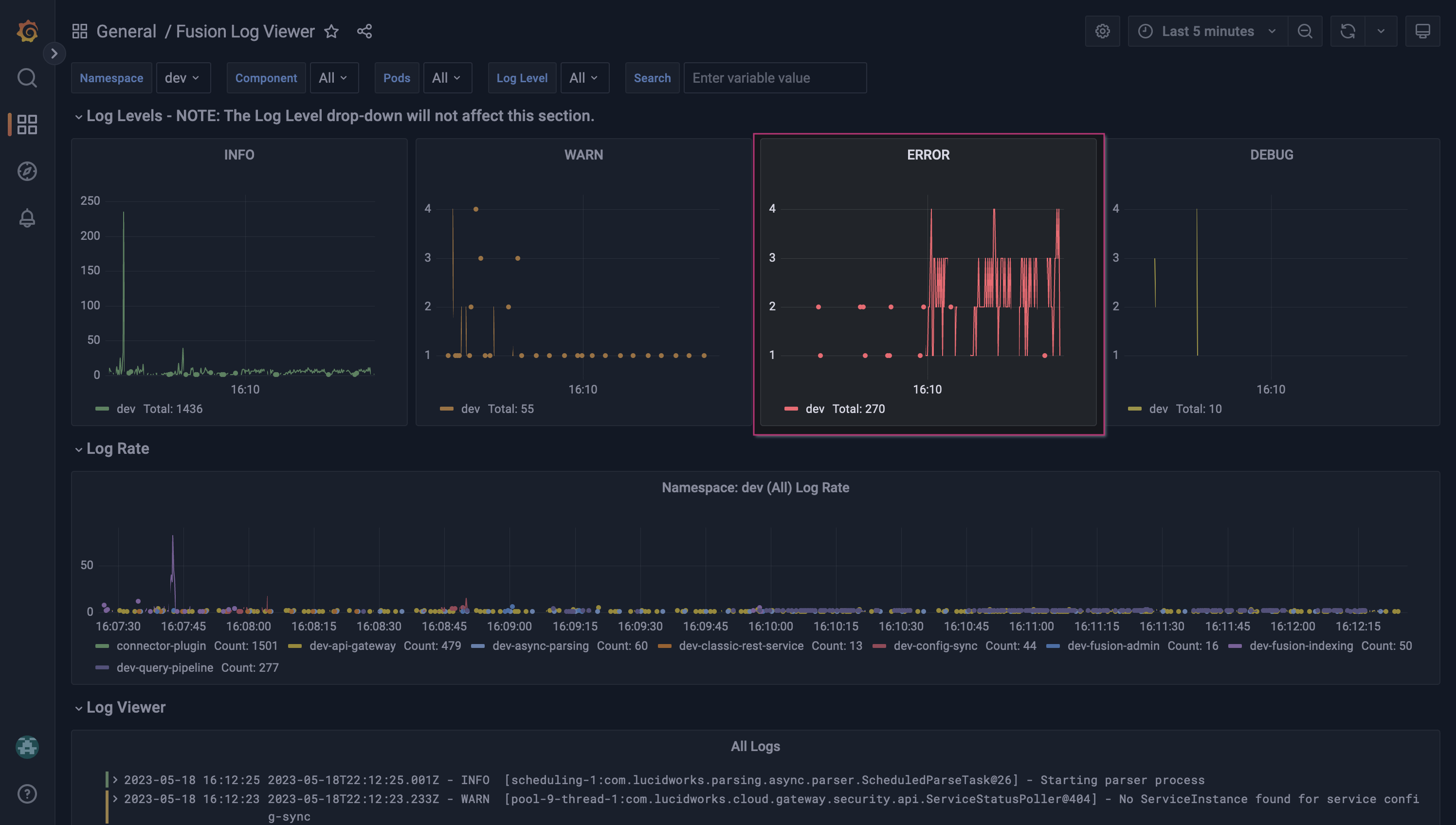Screen dimensions: 1456x825
Task: Toggle dev-query-pipeline series in legend
Action: 164,667
